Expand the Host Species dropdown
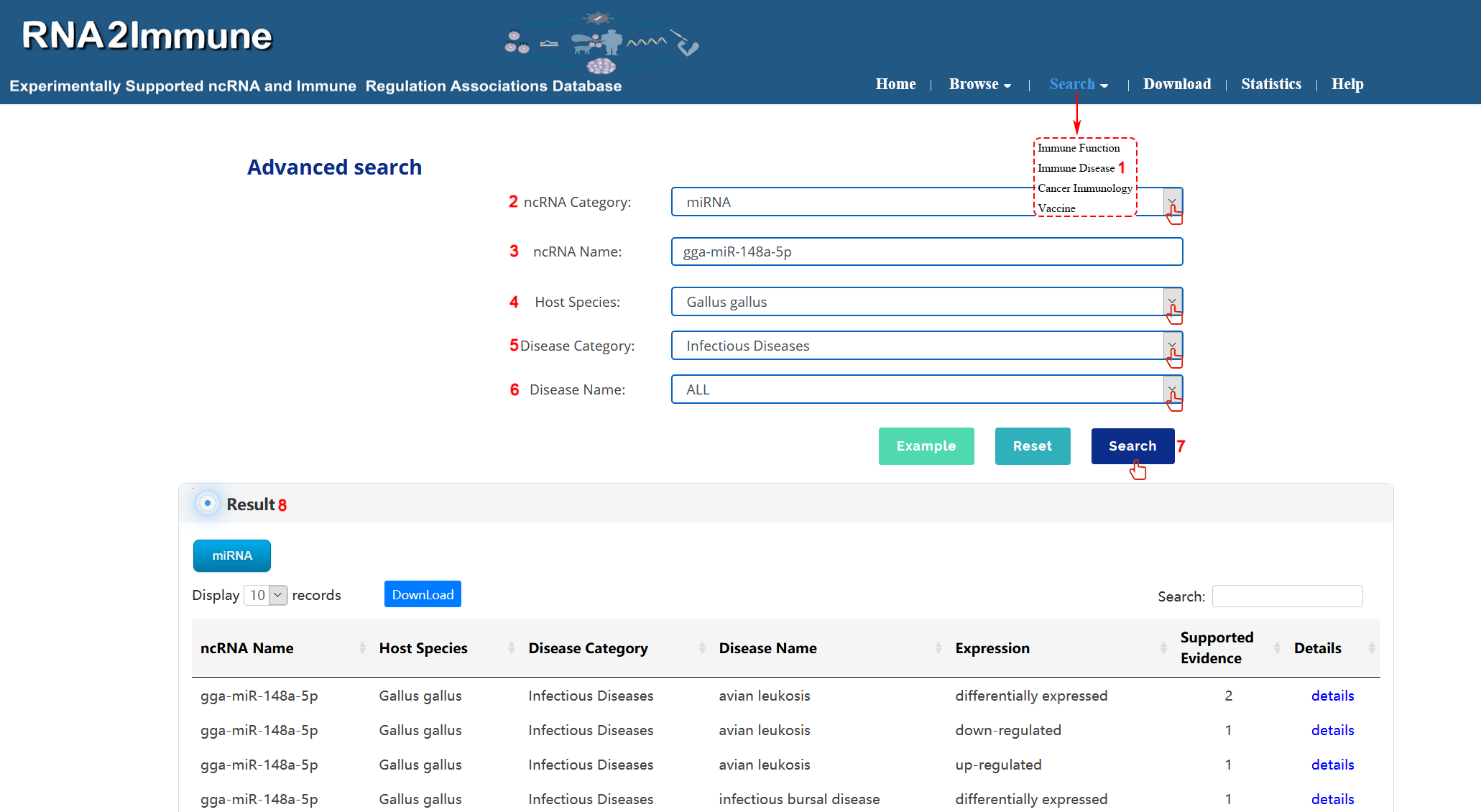The width and height of the screenshot is (1481, 812). [x=1171, y=302]
